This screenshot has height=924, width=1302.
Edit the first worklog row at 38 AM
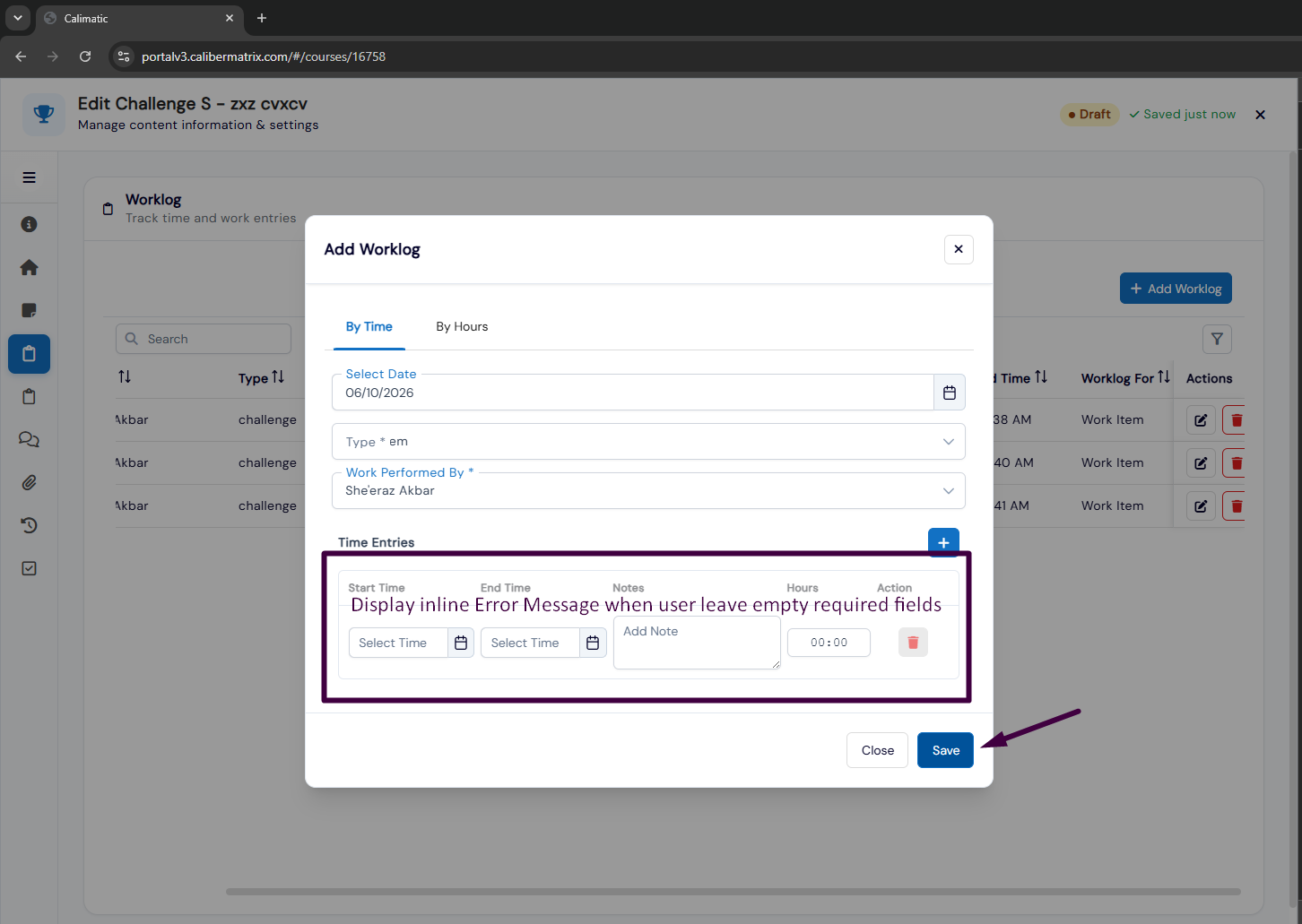(x=1201, y=419)
